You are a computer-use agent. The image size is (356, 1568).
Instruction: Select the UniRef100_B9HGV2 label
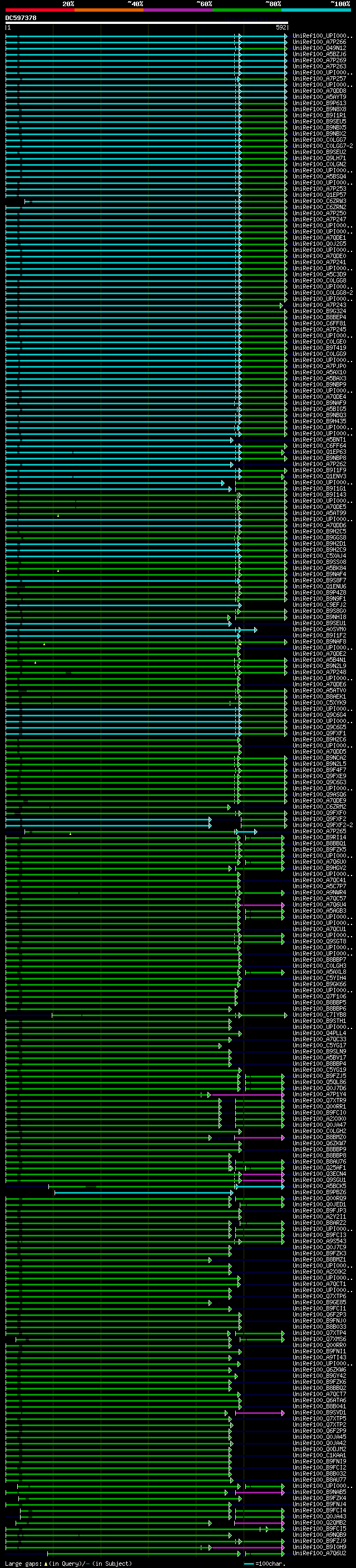[x=319, y=868]
